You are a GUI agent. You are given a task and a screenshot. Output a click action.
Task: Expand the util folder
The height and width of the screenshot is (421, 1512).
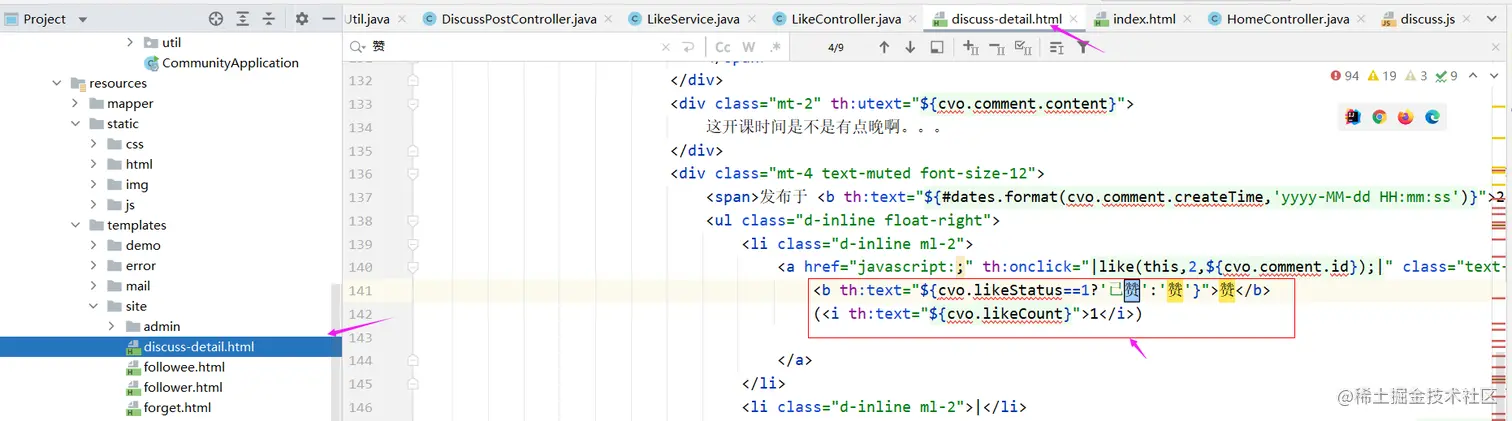coord(130,42)
